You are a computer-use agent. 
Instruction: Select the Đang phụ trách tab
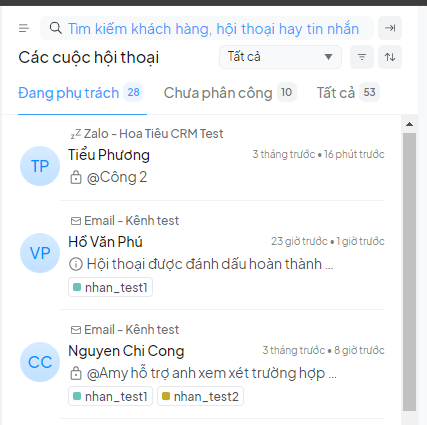pyautogui.click(x=80, y=93)
